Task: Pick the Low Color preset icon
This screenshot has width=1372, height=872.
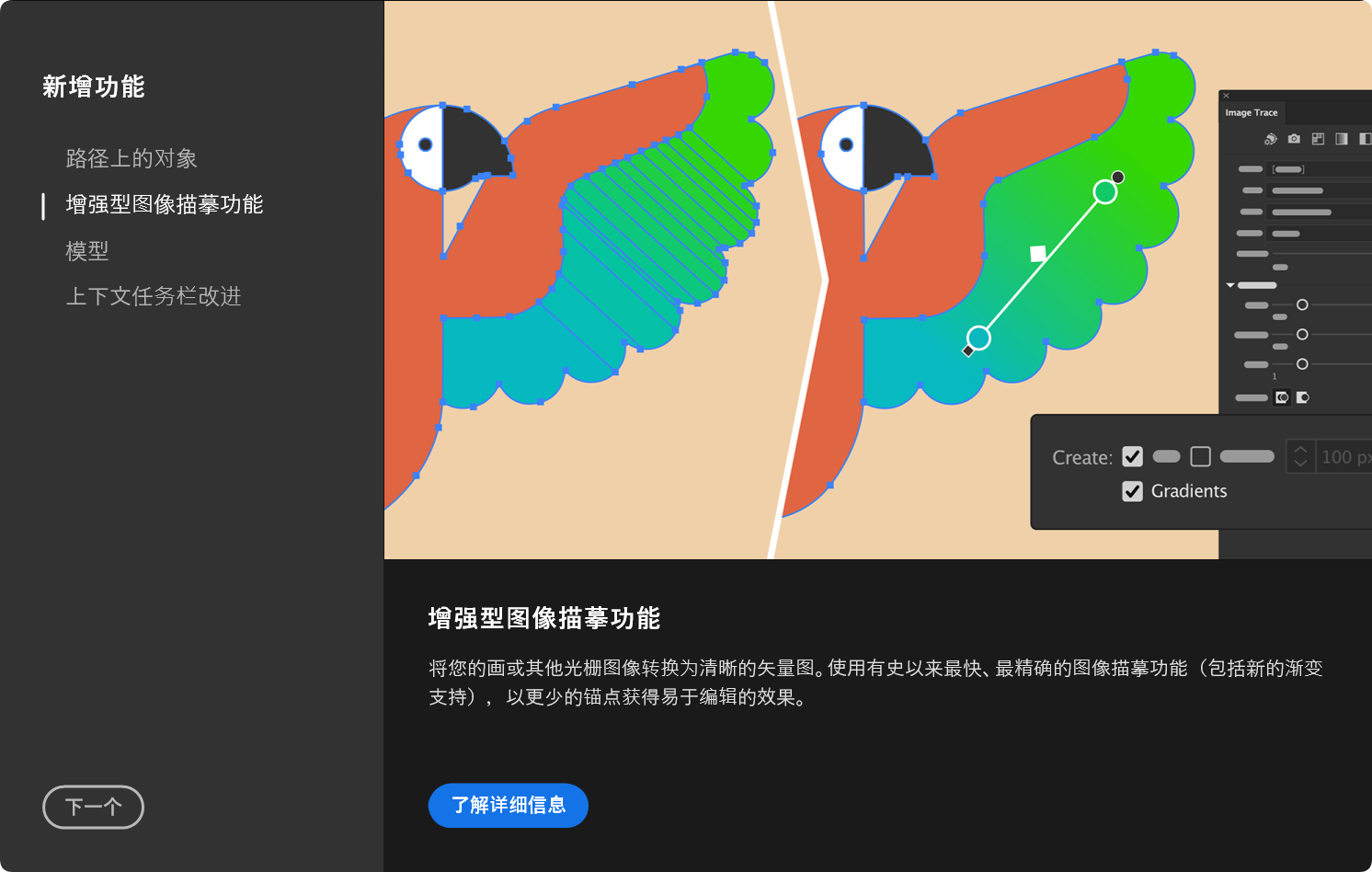Action: pyautogui.click(x=1318, y=139)
